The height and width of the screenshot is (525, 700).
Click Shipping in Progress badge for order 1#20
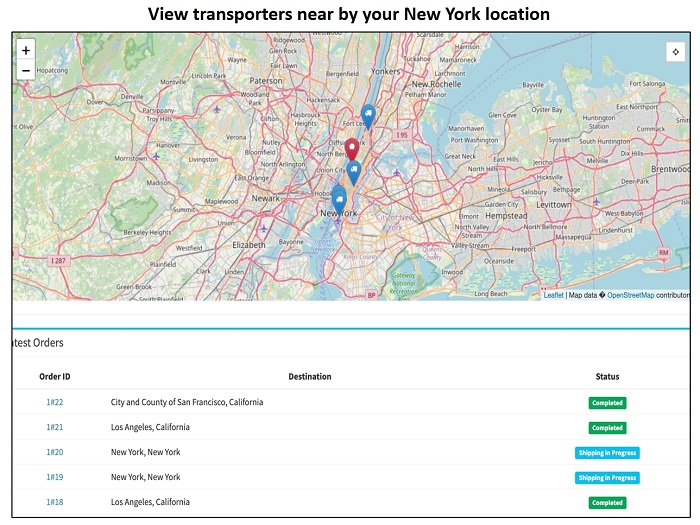607,453
